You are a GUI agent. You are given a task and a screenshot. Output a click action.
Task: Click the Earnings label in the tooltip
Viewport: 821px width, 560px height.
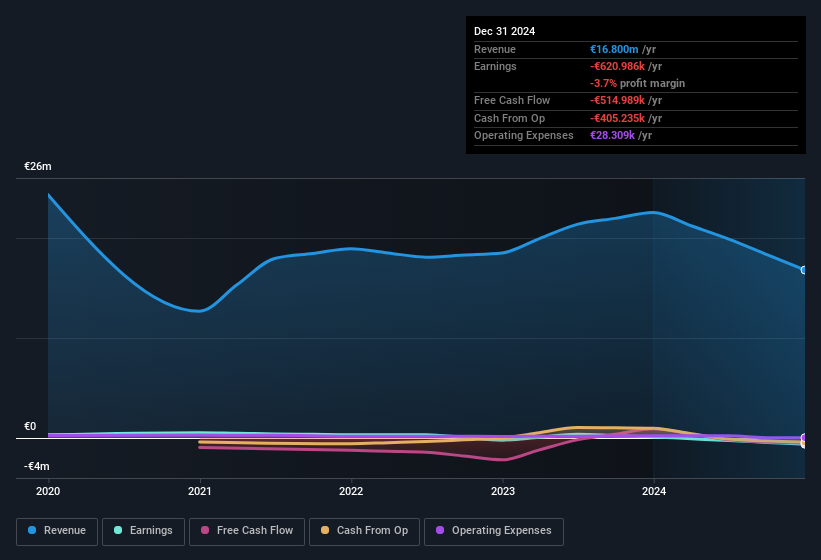pos(495,66)
